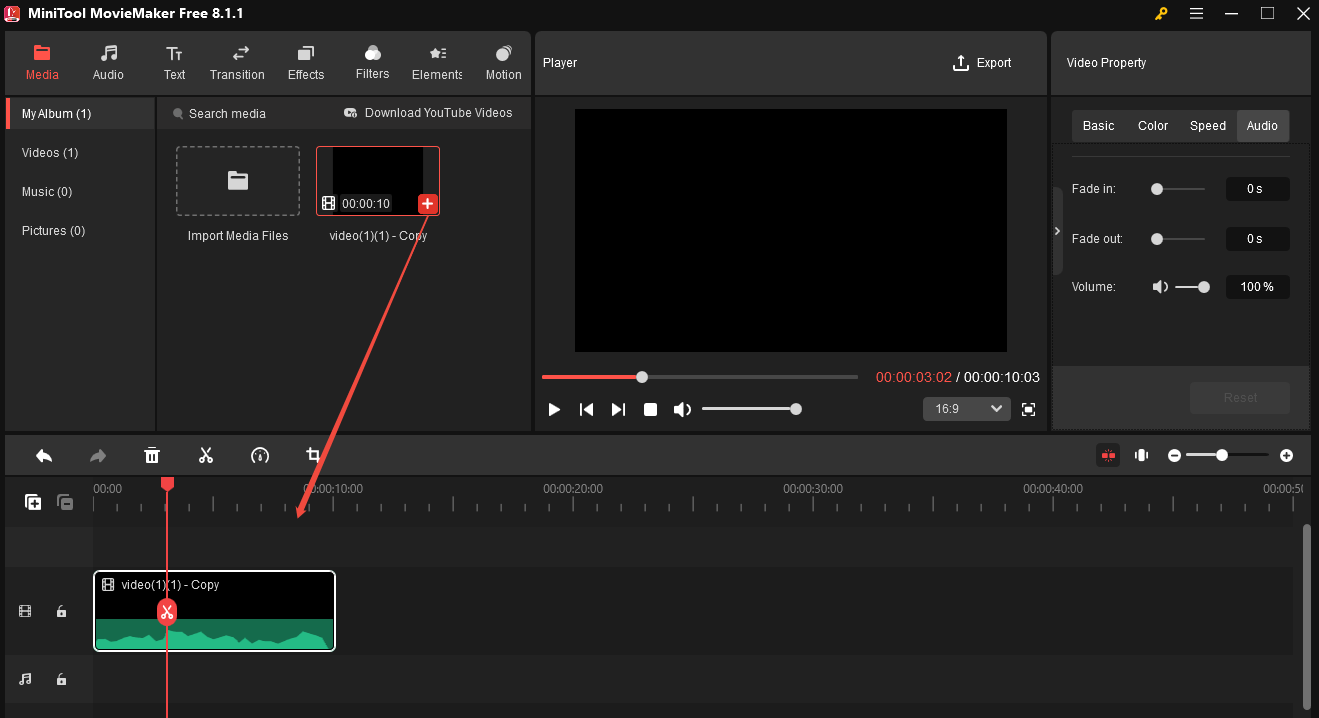
Task: Mute clip audio via Volume speaker icon
Action: [1160, 287]
